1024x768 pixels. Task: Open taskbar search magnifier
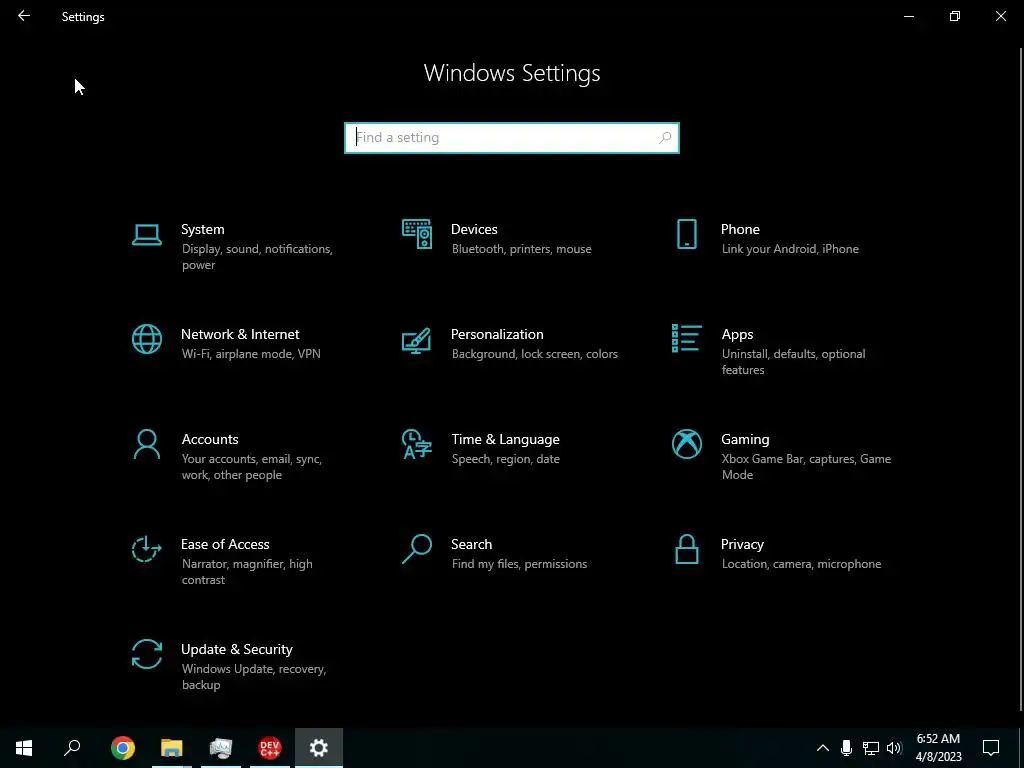pyautogui.click(x=72, y=748)
